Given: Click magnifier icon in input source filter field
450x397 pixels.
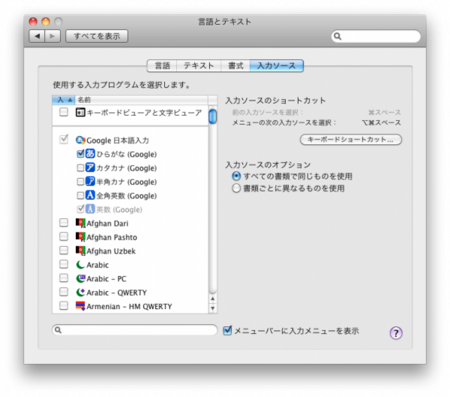Looking at the screenshot, I should click(x=58, y=330).
